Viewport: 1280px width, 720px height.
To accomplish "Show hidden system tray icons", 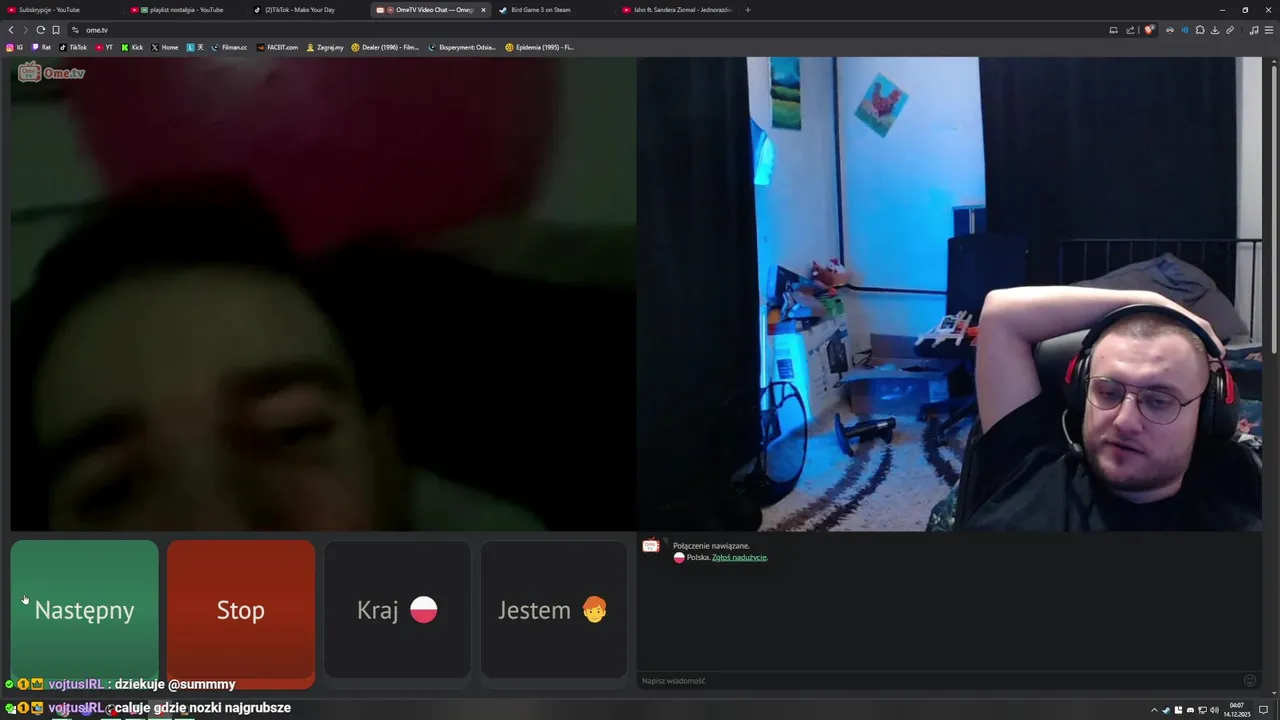I will coord(1154,710).
